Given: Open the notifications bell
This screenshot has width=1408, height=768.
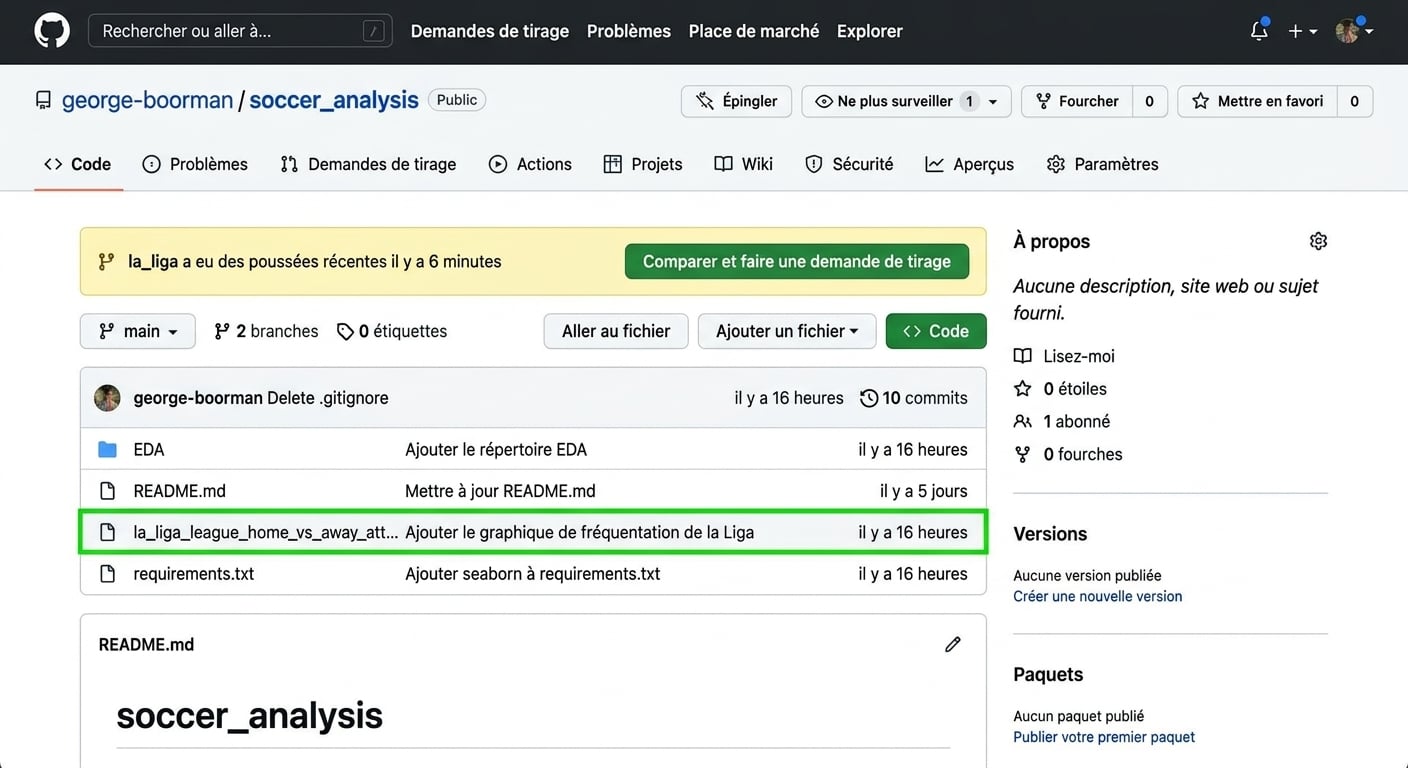Looking at the screenshot, I should [x=1259, y=31].
